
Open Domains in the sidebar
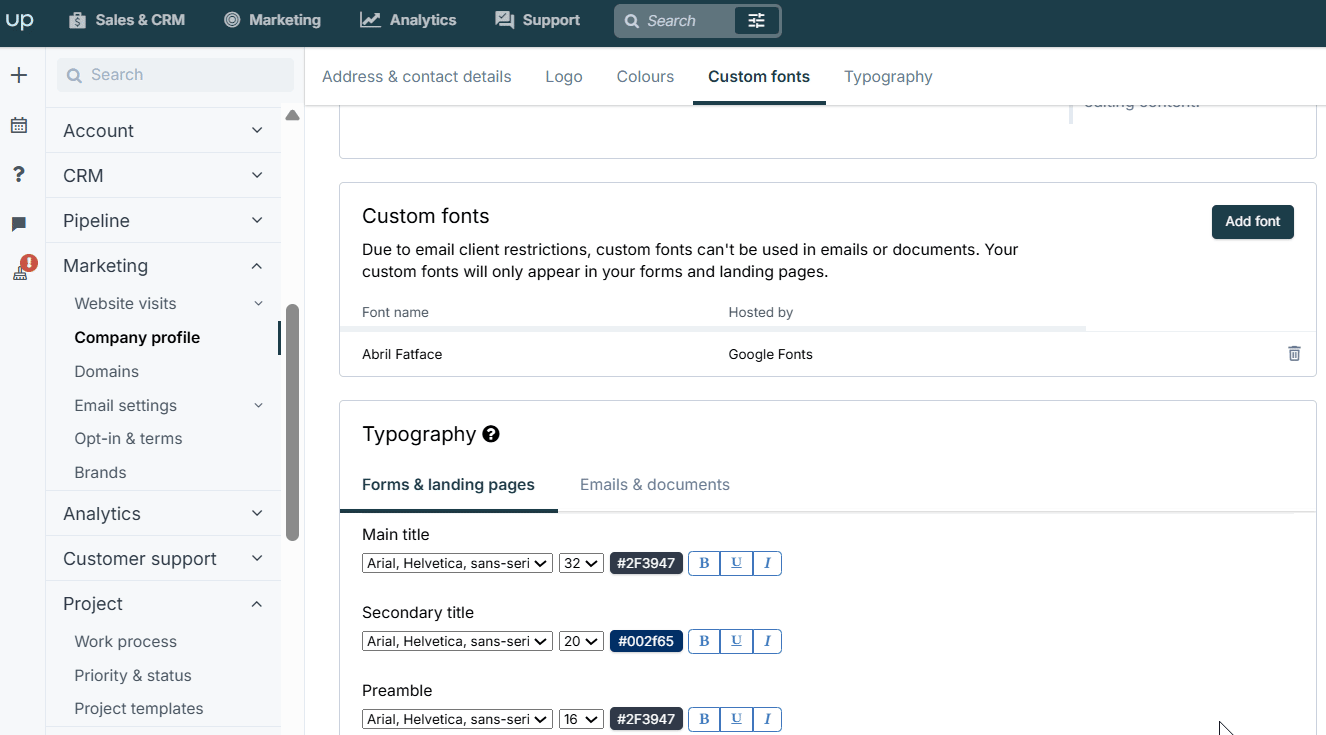106,371
